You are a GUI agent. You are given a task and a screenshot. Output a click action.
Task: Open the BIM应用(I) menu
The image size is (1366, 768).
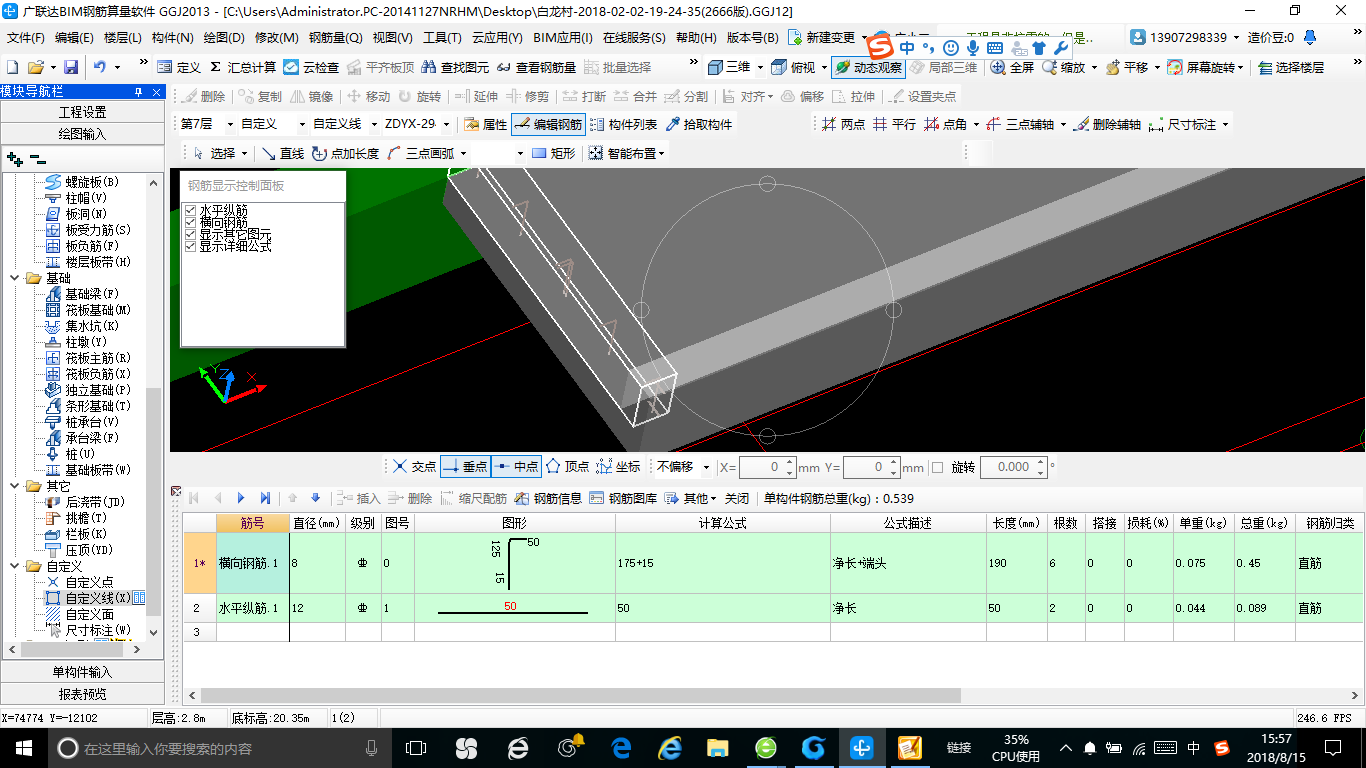(x=563, y=38)
